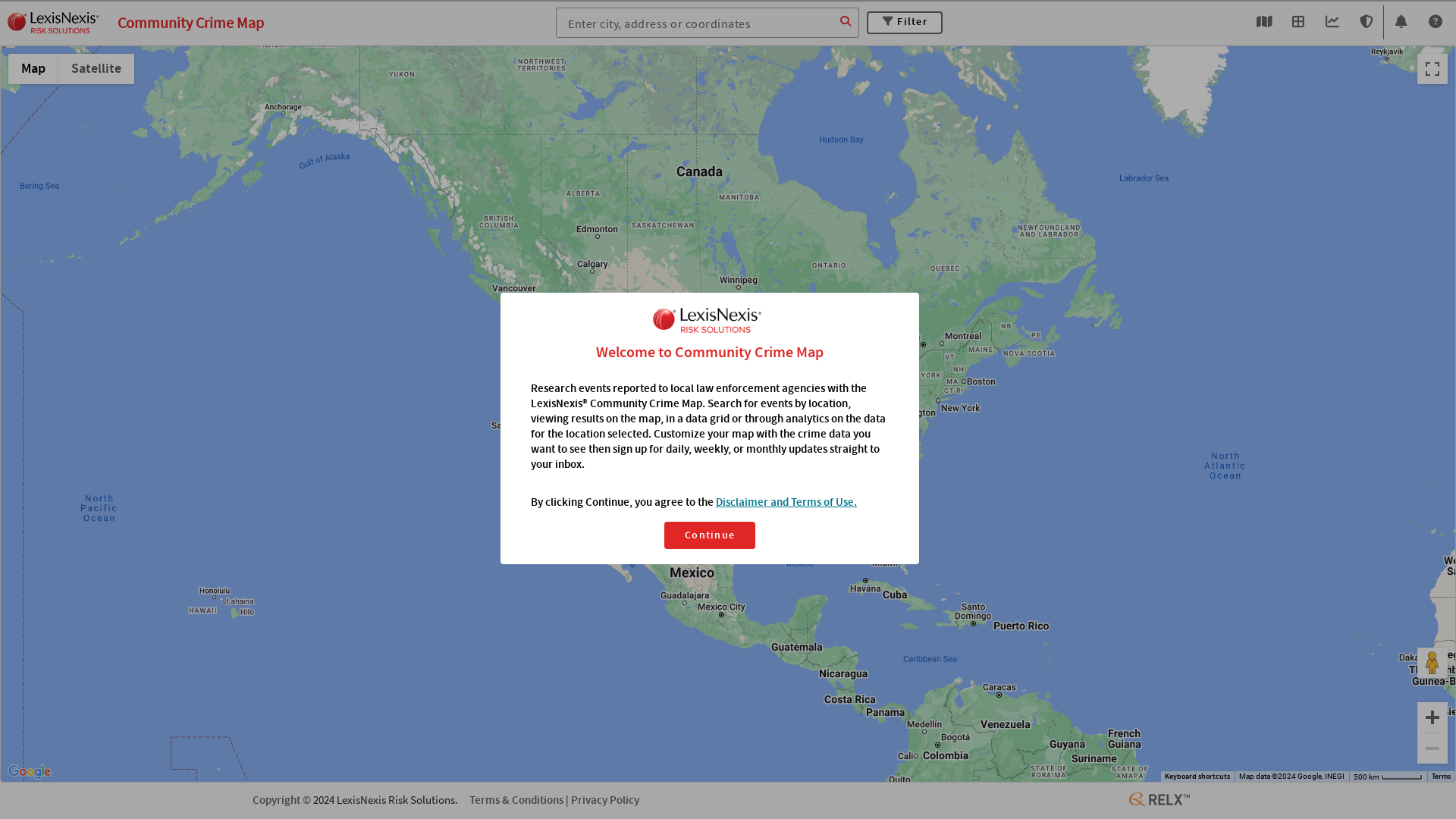1456x819 pixels.
Task: Click the Winnipeg city label
Action: click(738, 280)
